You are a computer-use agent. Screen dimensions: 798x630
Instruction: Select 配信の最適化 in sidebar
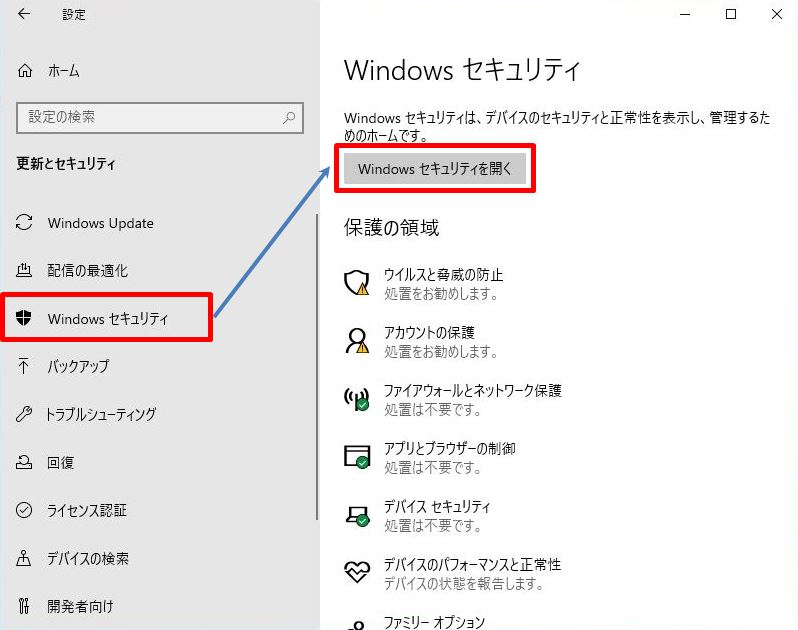point(88,270)
